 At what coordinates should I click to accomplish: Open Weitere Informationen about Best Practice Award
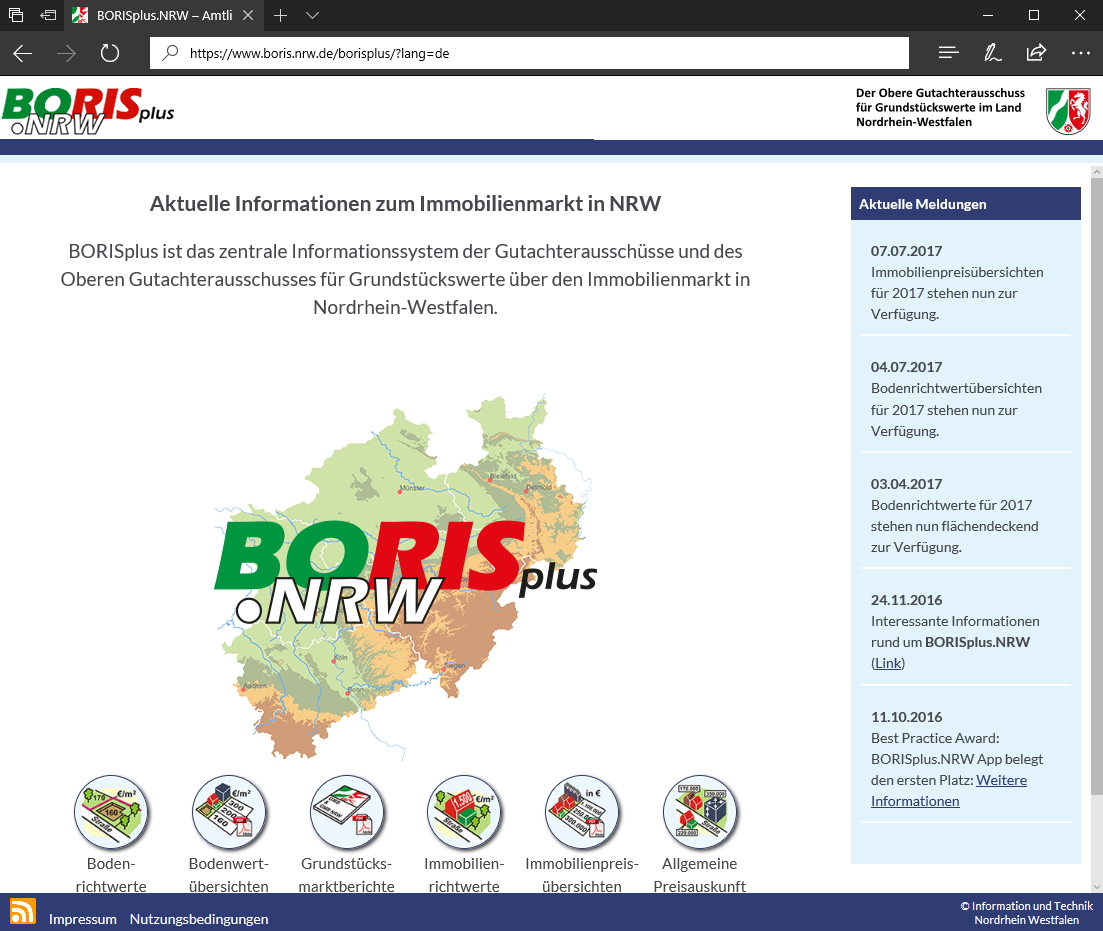pyautogui.click(x=949, y=790)
